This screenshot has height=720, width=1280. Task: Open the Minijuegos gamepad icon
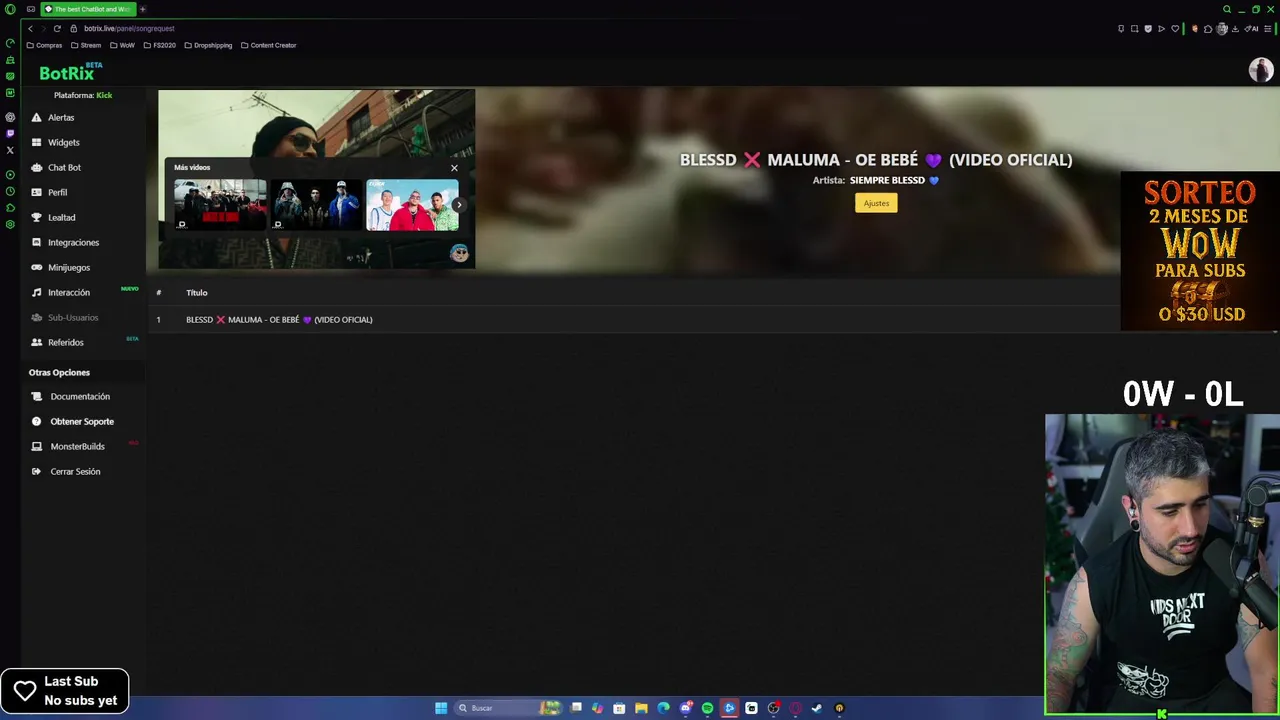click(37, 267)
